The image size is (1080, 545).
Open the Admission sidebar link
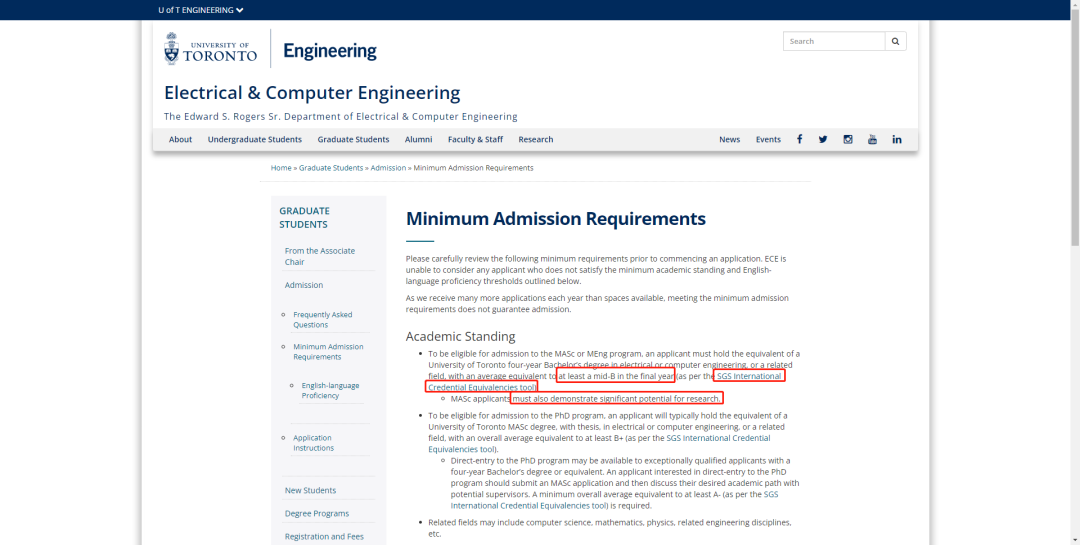pos(304,285)
